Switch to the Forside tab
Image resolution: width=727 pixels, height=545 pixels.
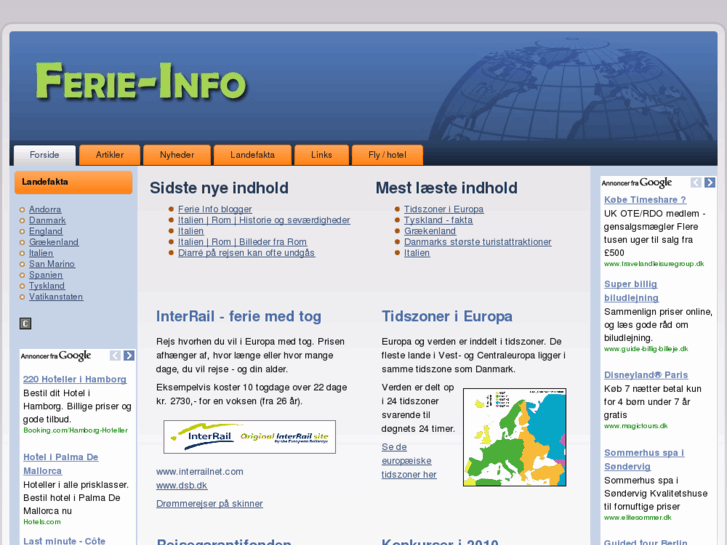click(x=45, y=155)
